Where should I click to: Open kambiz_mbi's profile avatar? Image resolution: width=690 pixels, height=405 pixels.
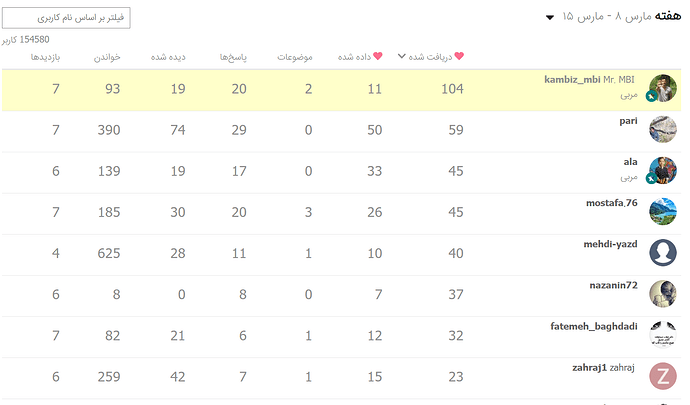tap(663, 88)
